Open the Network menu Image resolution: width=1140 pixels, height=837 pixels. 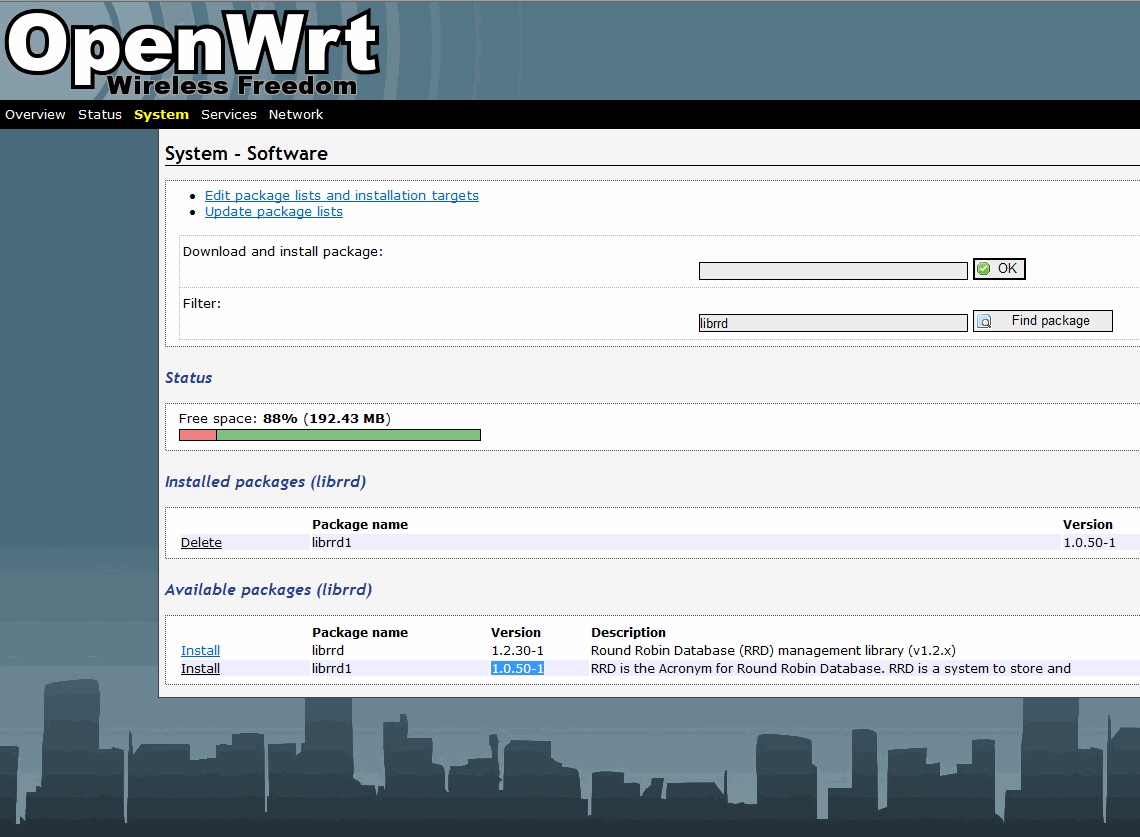tap(296, 115)
